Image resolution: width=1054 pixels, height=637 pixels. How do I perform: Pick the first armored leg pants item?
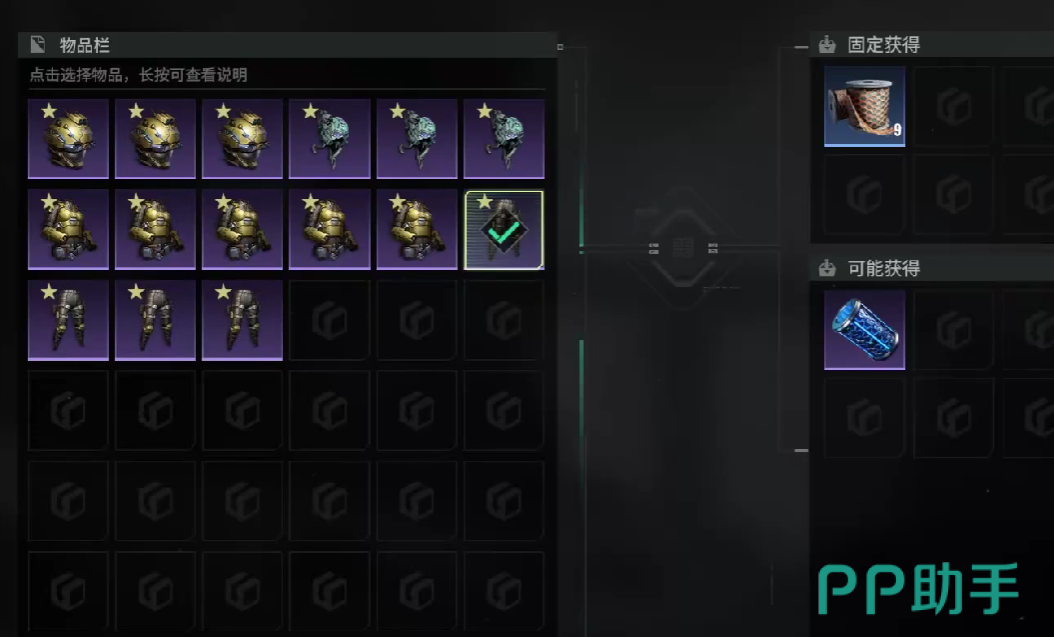pos(68,321)
